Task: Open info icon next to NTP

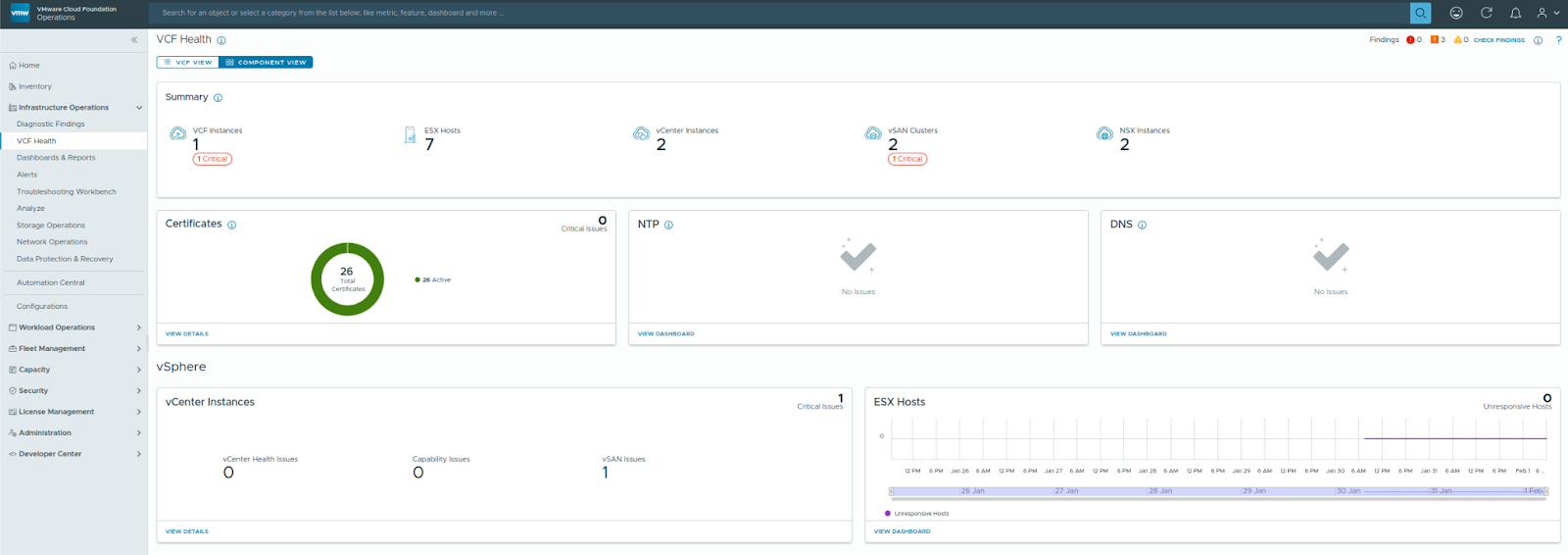Action: pos(668,225)
